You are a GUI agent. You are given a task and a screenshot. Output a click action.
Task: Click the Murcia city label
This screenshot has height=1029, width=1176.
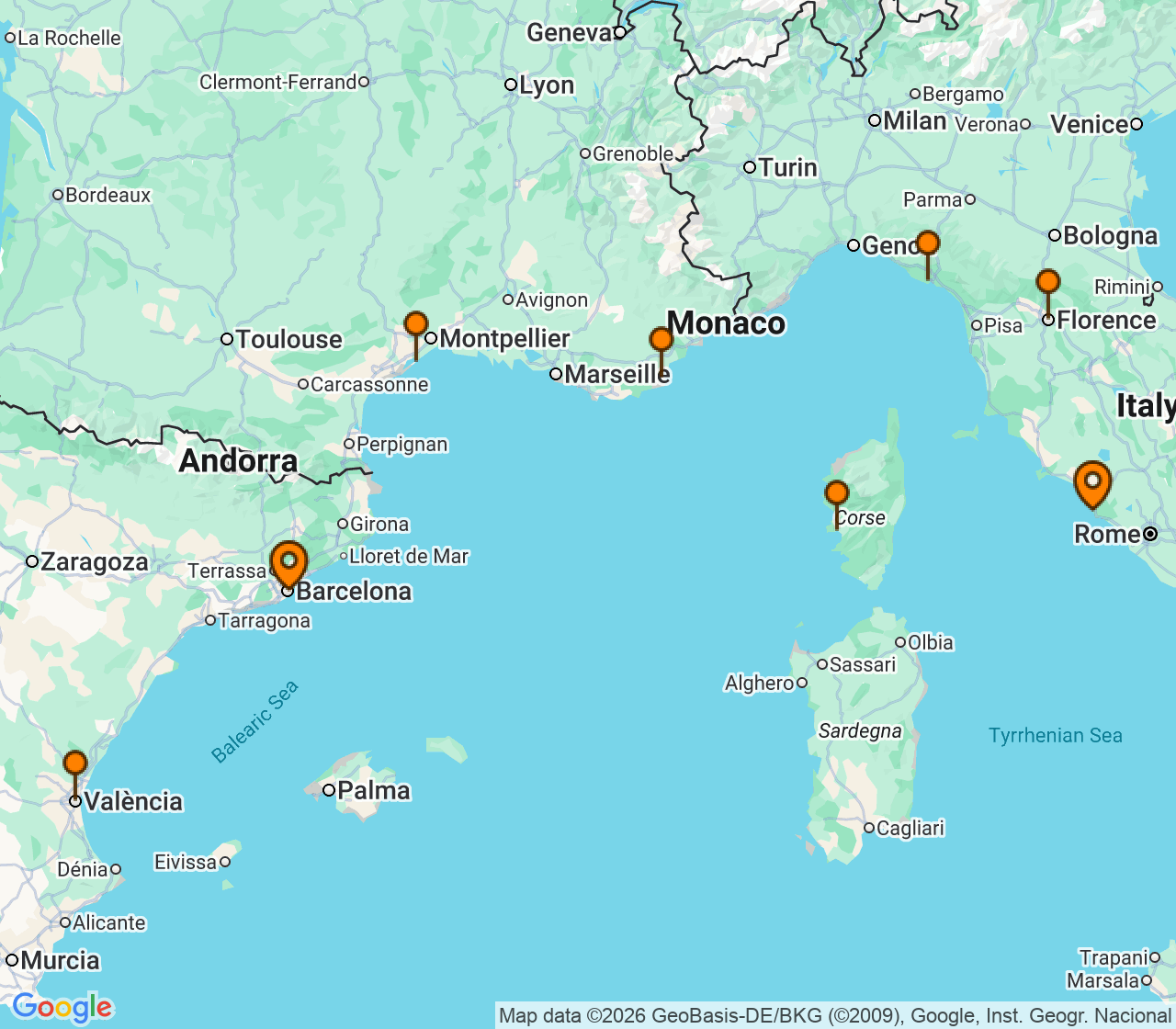60,960
